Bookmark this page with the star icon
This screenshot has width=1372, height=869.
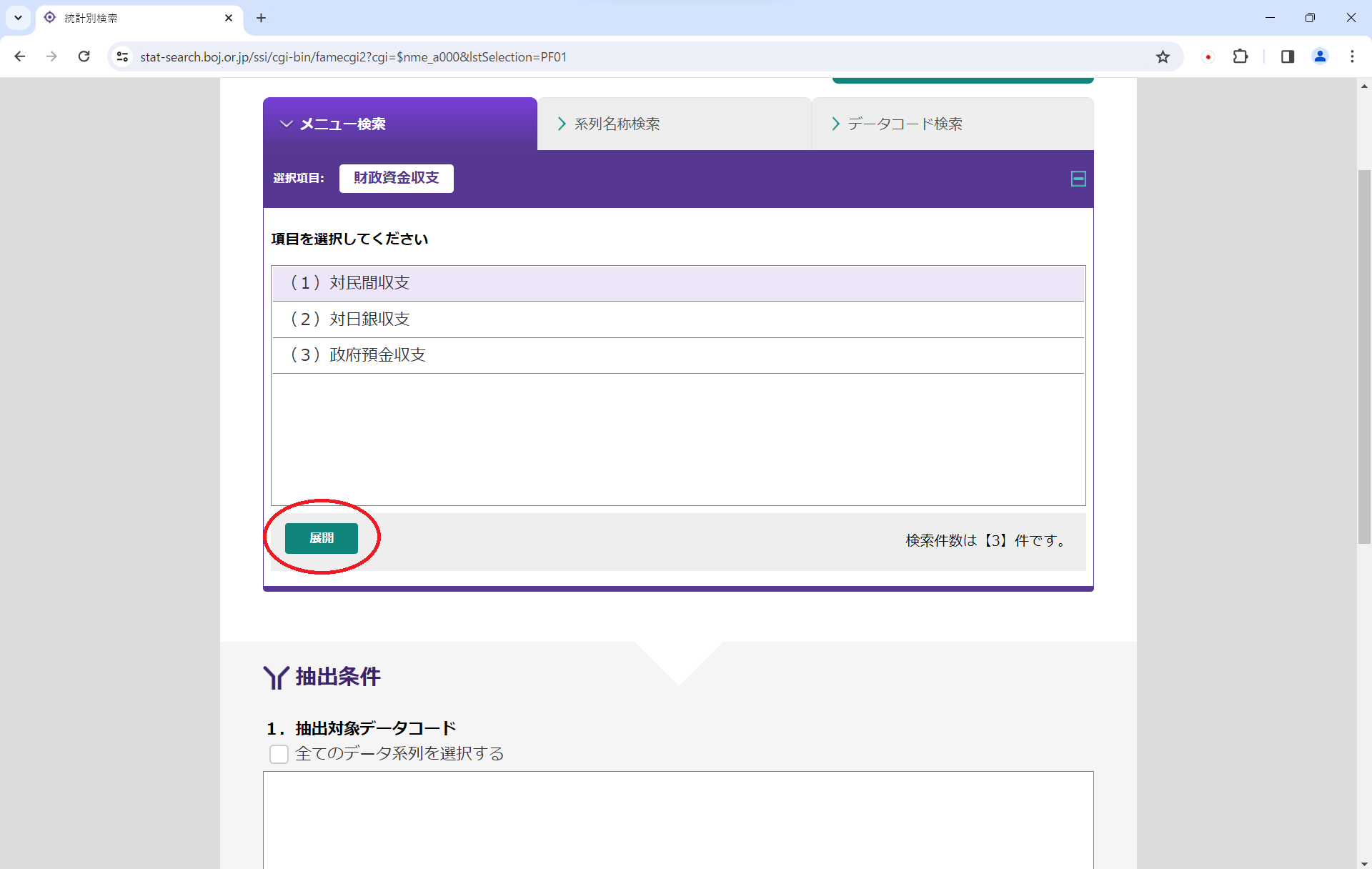(x=1163, y=56)
